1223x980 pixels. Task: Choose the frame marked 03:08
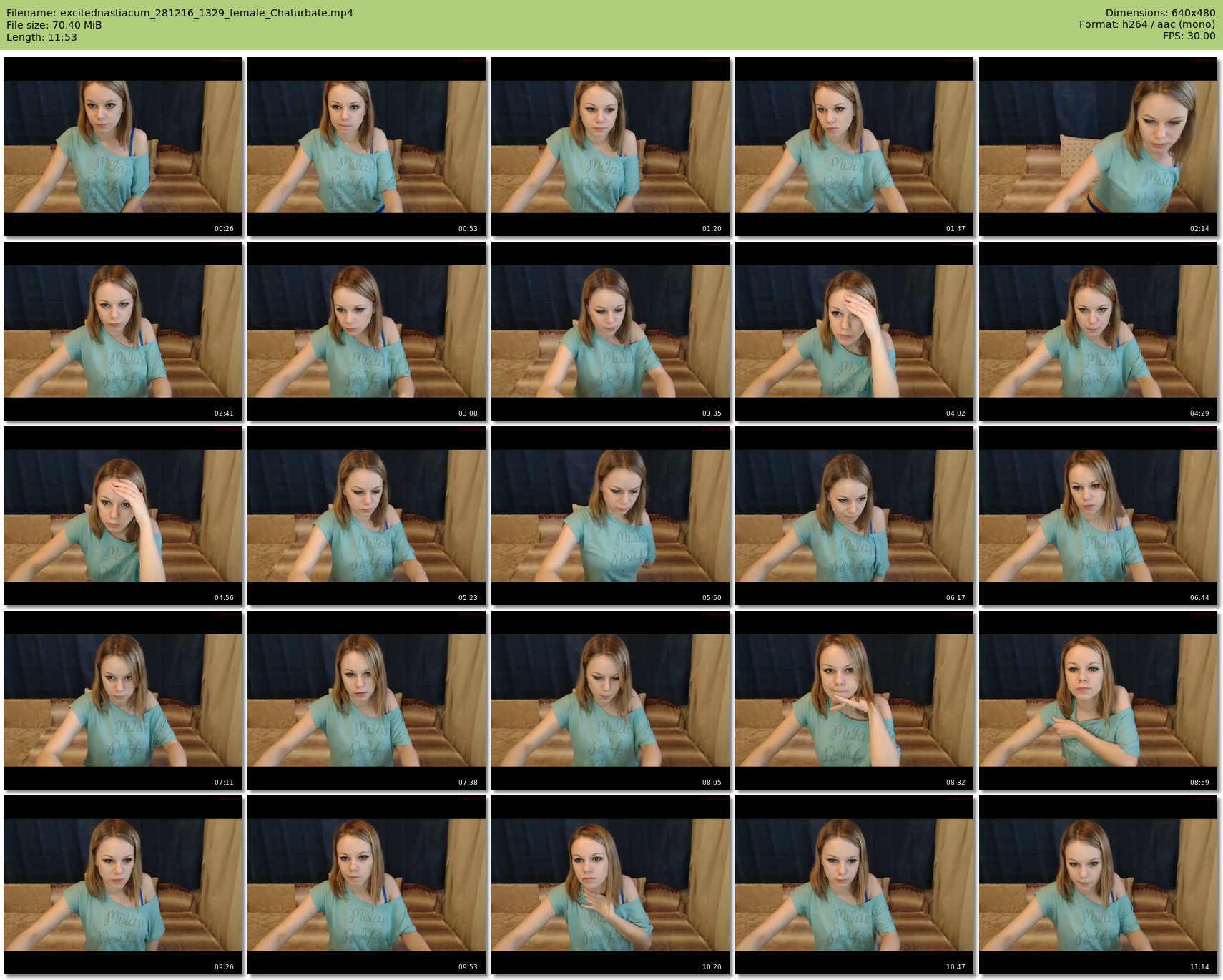(367, 331)
